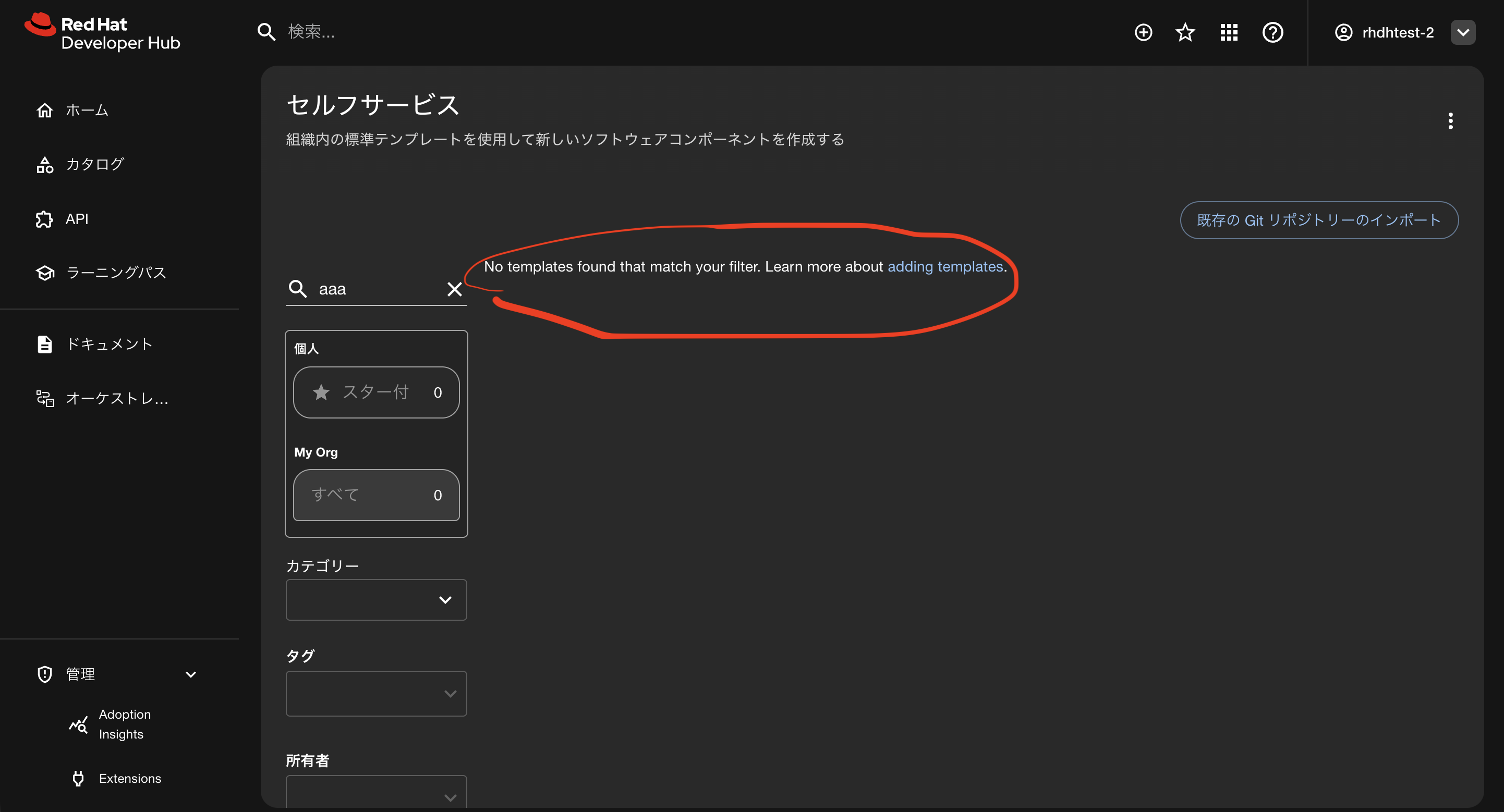Viewport: 1504px width, 812px height.
Task: Click the global 検索 search field
Action: (409, 32)
